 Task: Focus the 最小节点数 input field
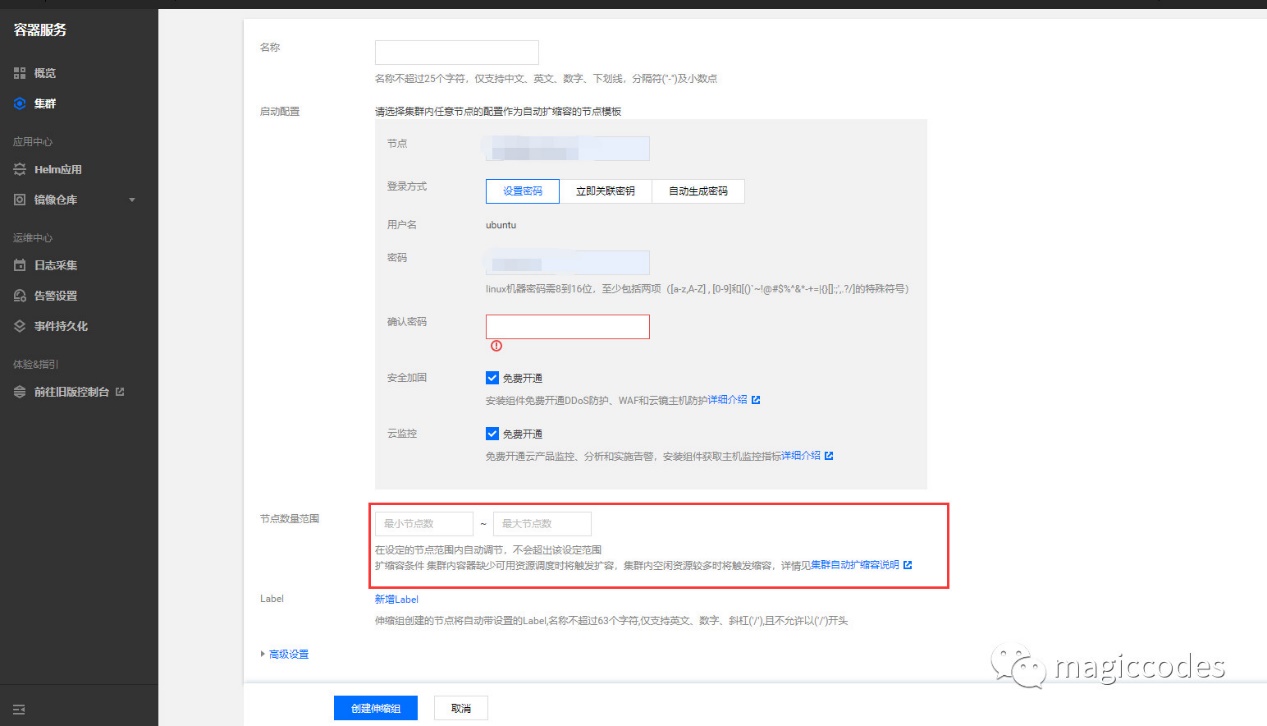coord(424,524)
